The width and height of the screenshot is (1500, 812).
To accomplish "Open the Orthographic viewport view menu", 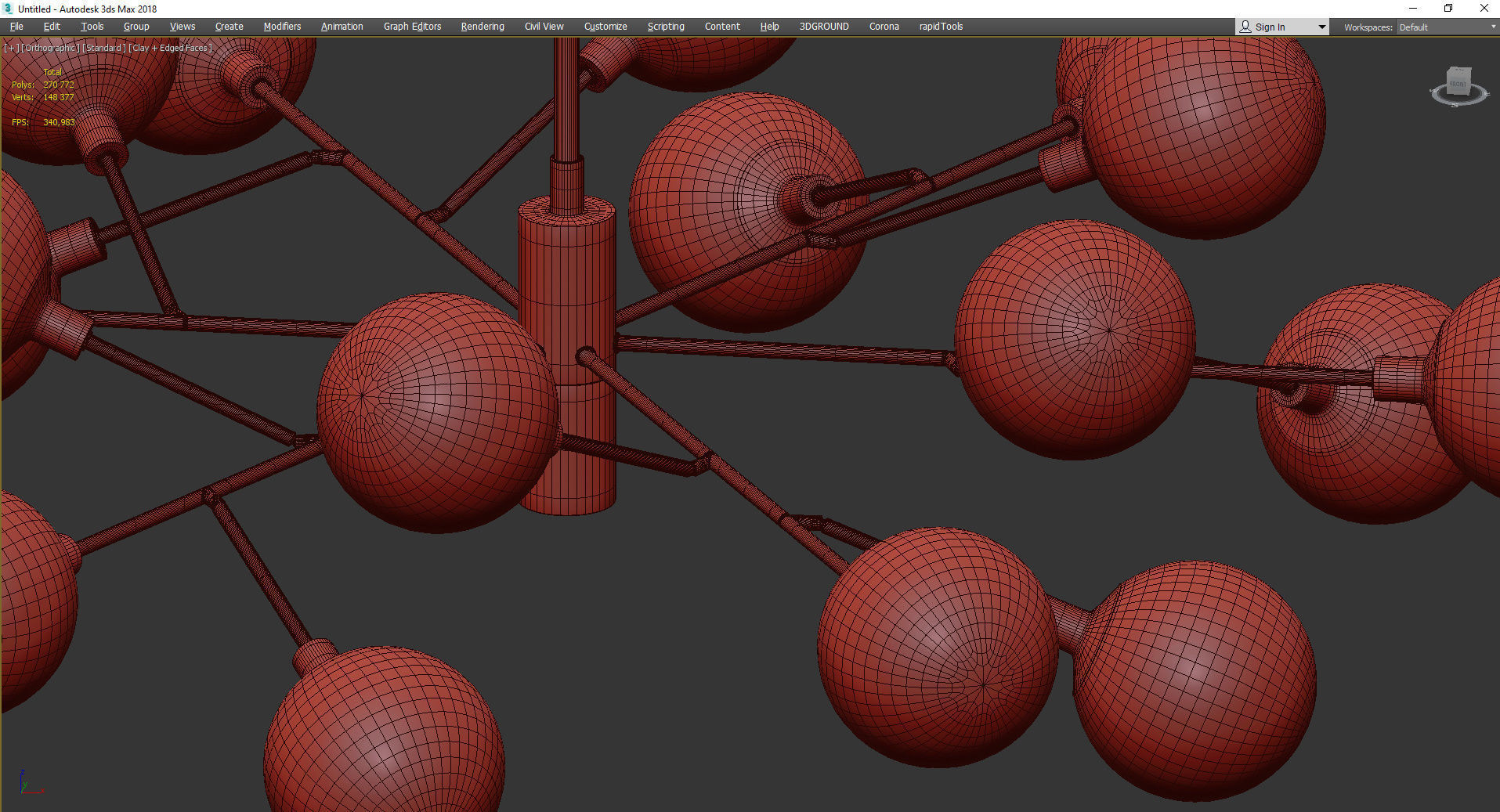I will 50,48.
